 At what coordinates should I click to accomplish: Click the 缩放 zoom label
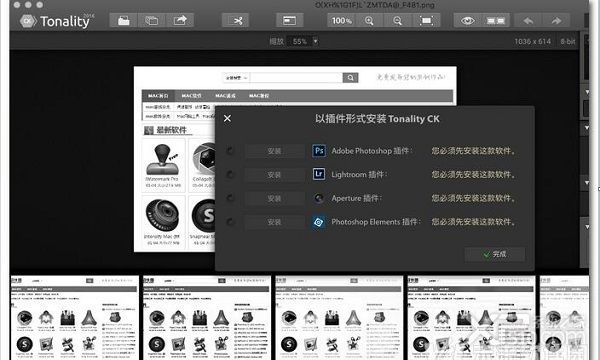point(277,41)
